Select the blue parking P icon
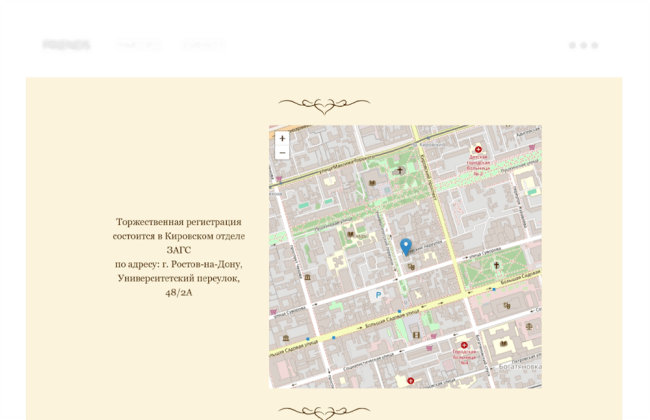 point(377,295)
